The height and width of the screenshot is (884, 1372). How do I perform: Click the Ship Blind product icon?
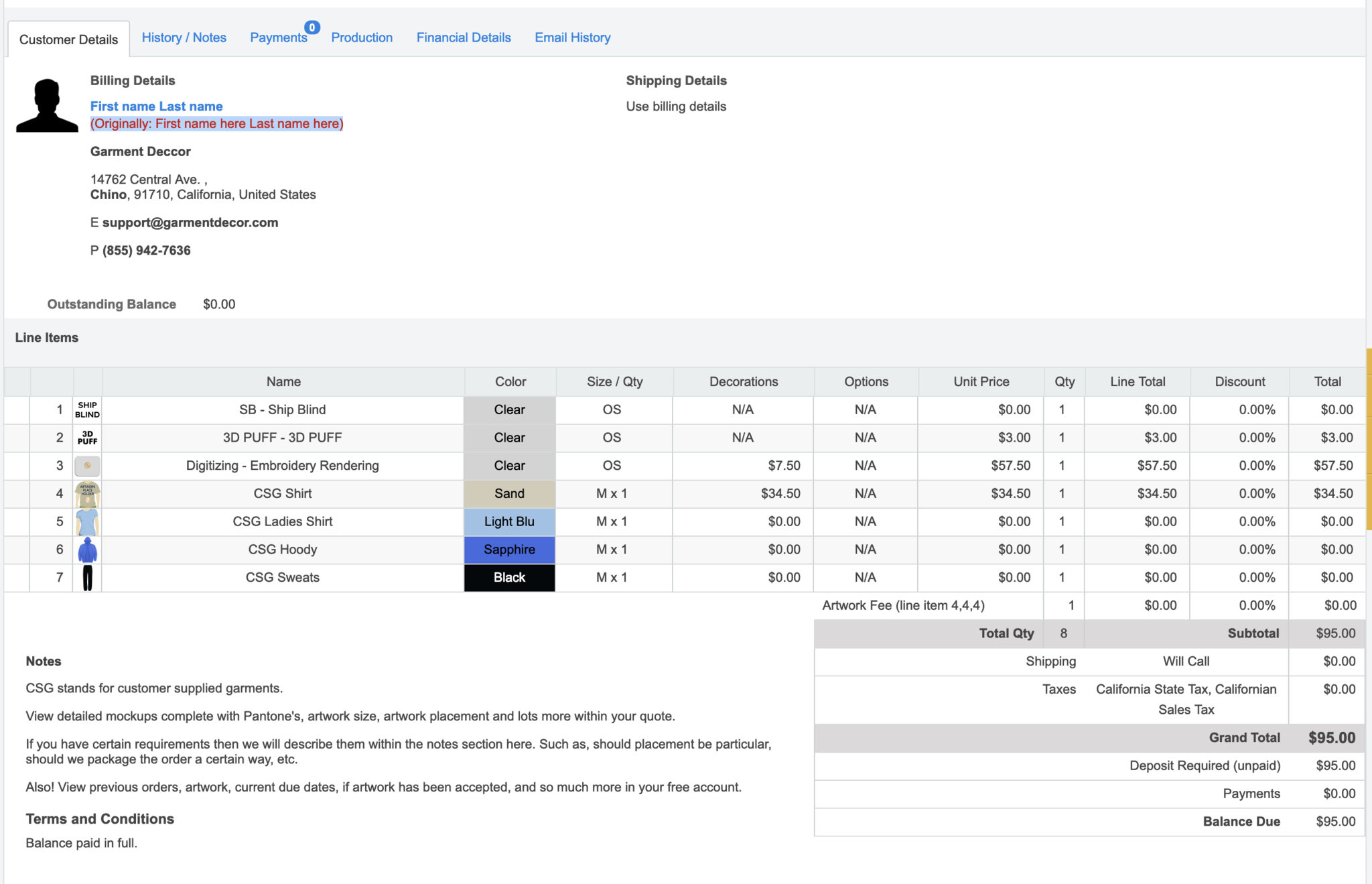click(87, 409)
